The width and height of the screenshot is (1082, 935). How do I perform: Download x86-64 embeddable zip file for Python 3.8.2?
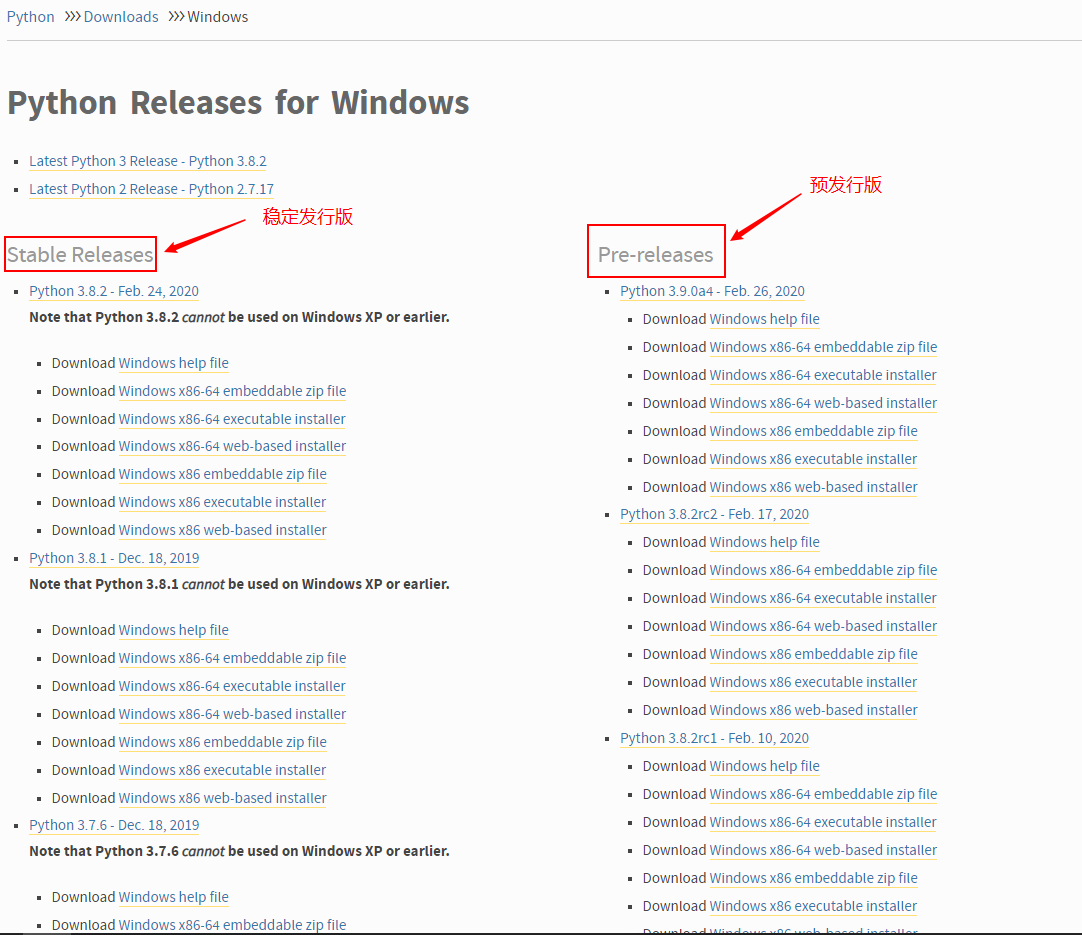pos(232,391)
